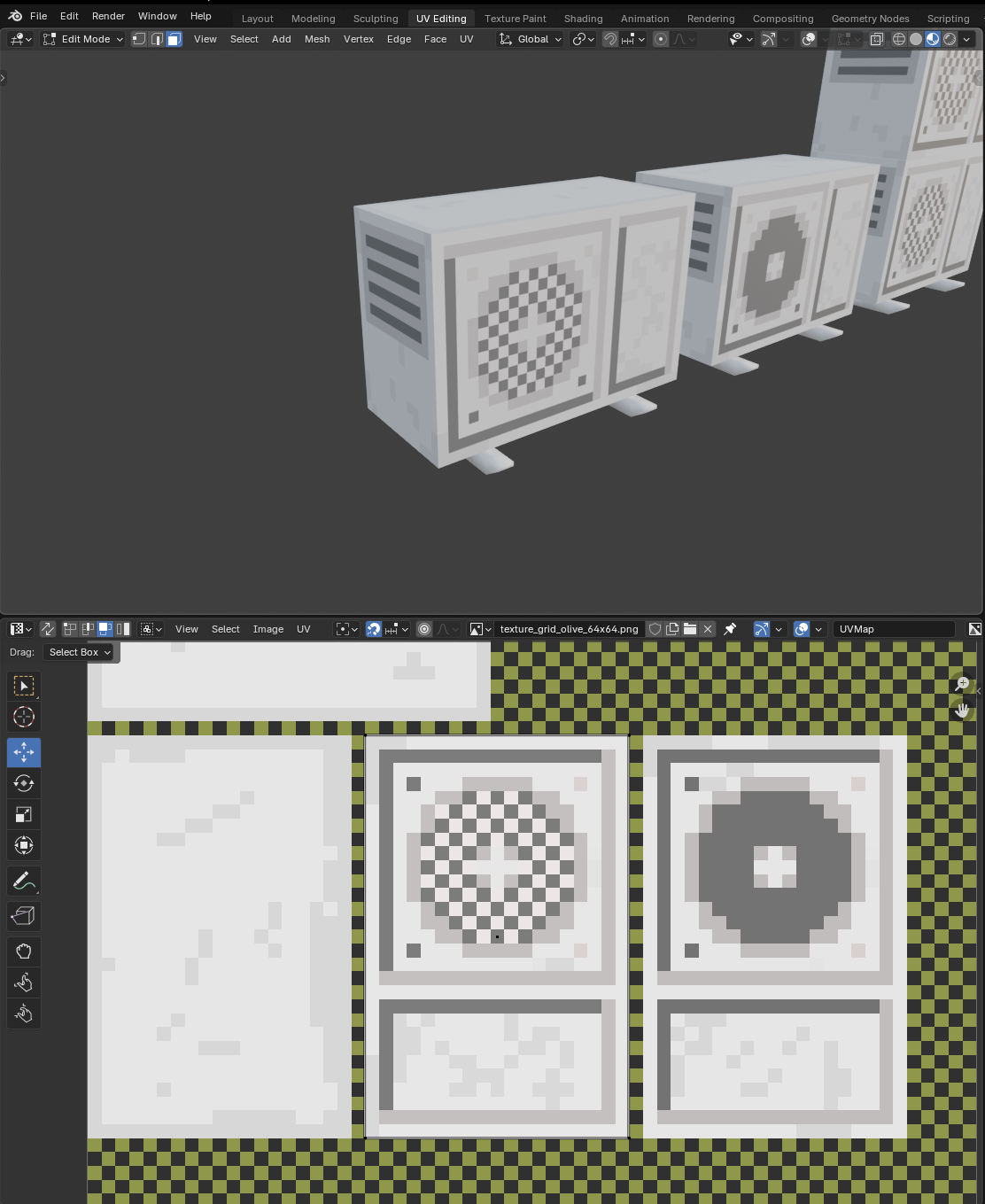Select the Move tool in the UV toolbar

click(24, 752)
